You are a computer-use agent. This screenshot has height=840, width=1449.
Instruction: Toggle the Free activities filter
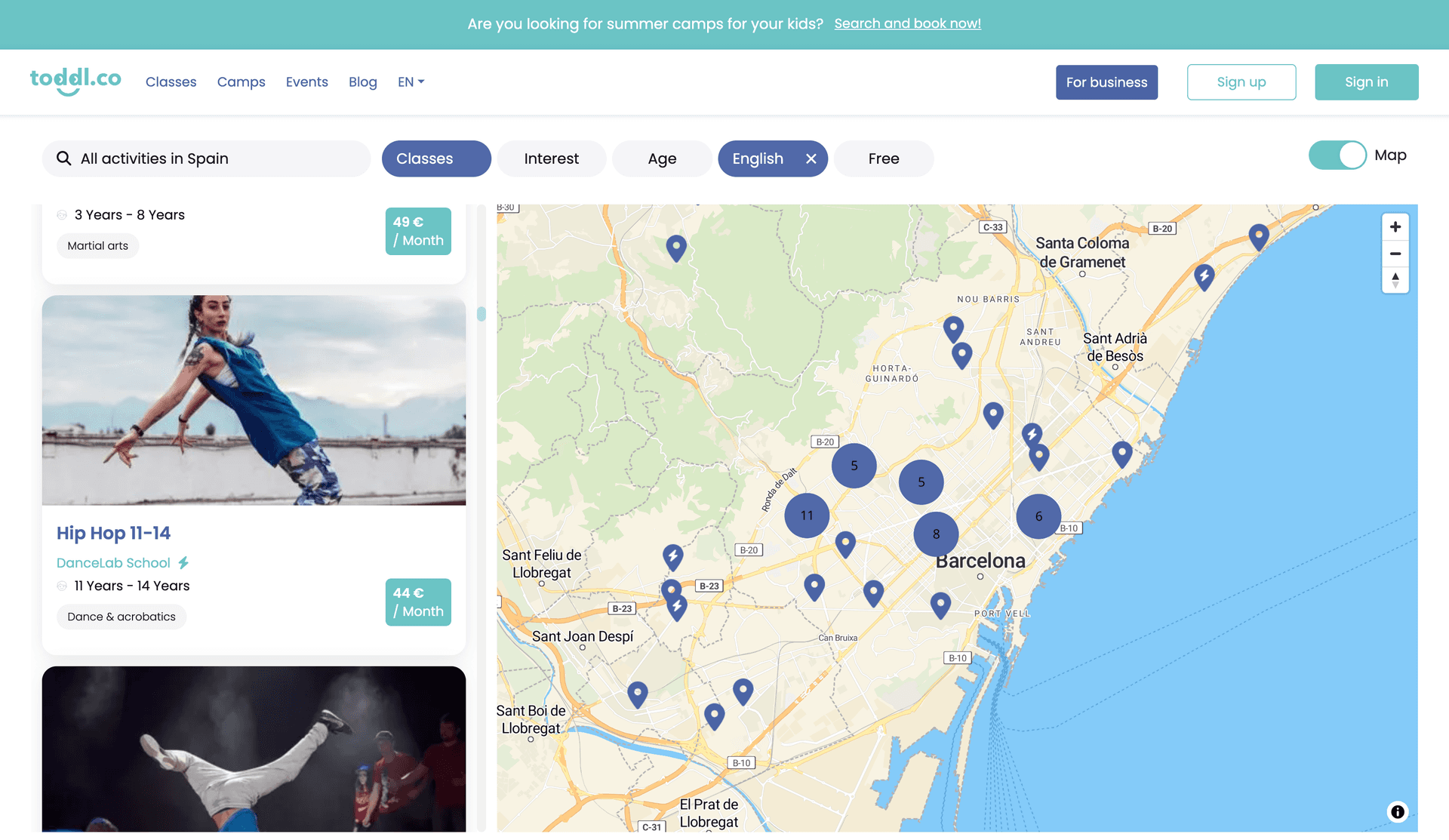(x=884, y=158)
